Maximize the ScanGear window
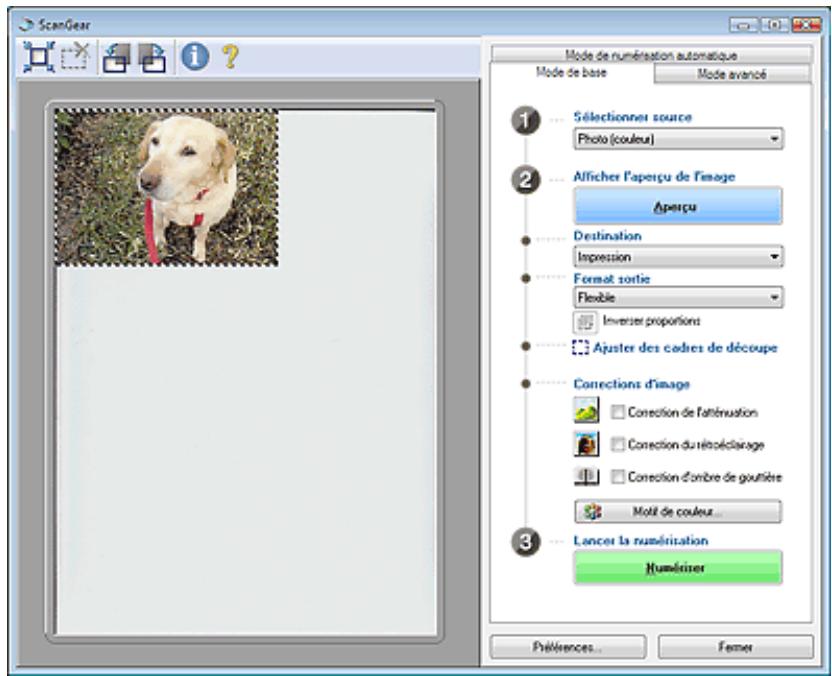The width and height of the screenshot is (832, 676). [774, 25]
